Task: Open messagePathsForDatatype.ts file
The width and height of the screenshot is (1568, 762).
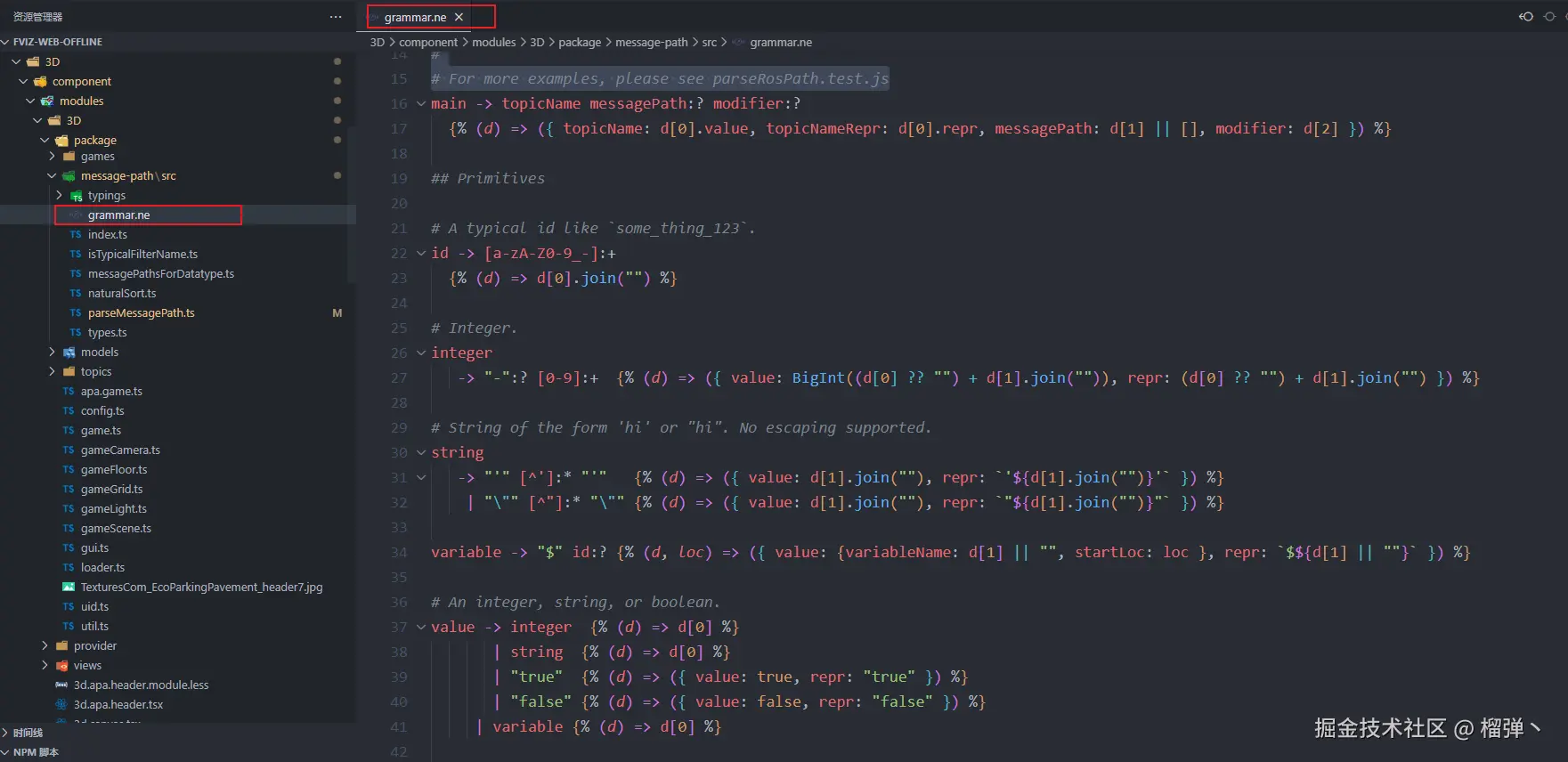Action: [x=161, y=273]
